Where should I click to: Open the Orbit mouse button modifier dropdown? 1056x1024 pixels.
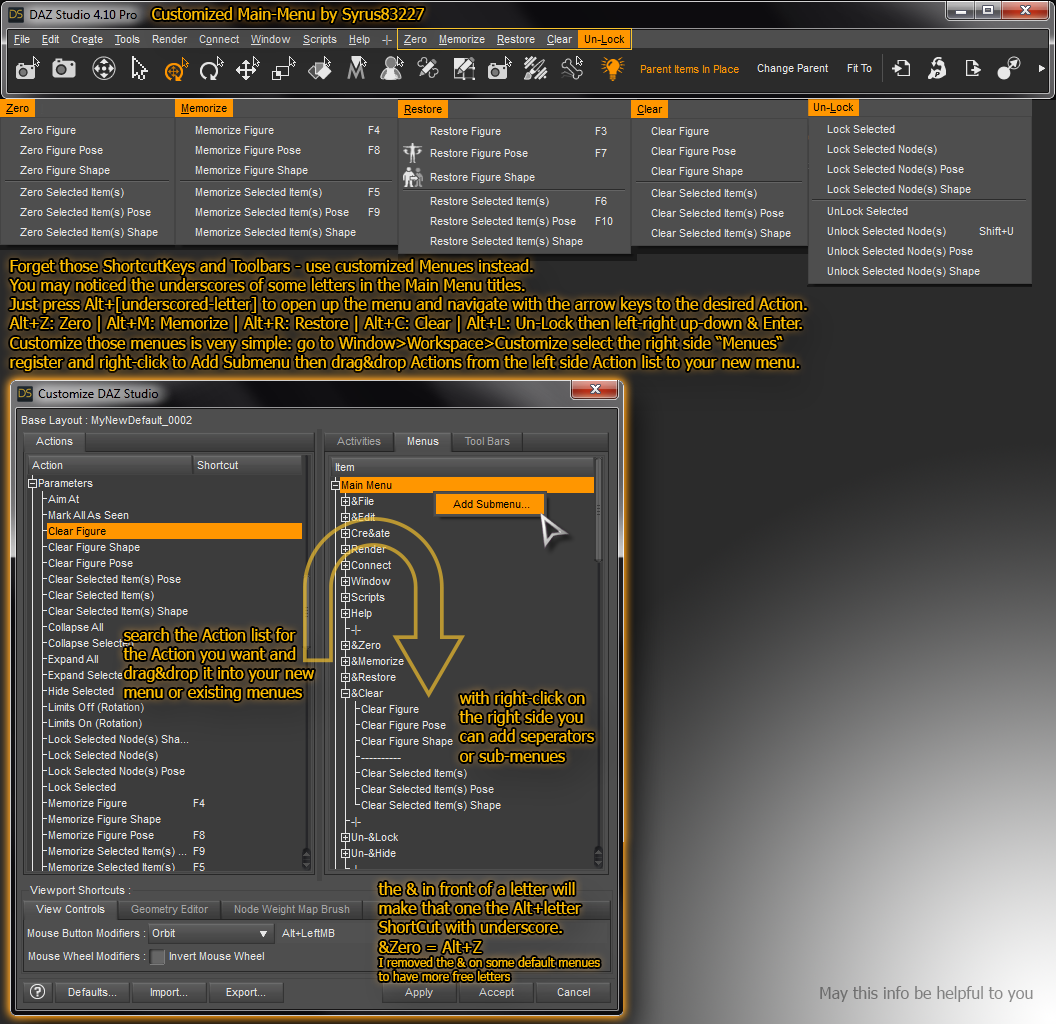210,934
